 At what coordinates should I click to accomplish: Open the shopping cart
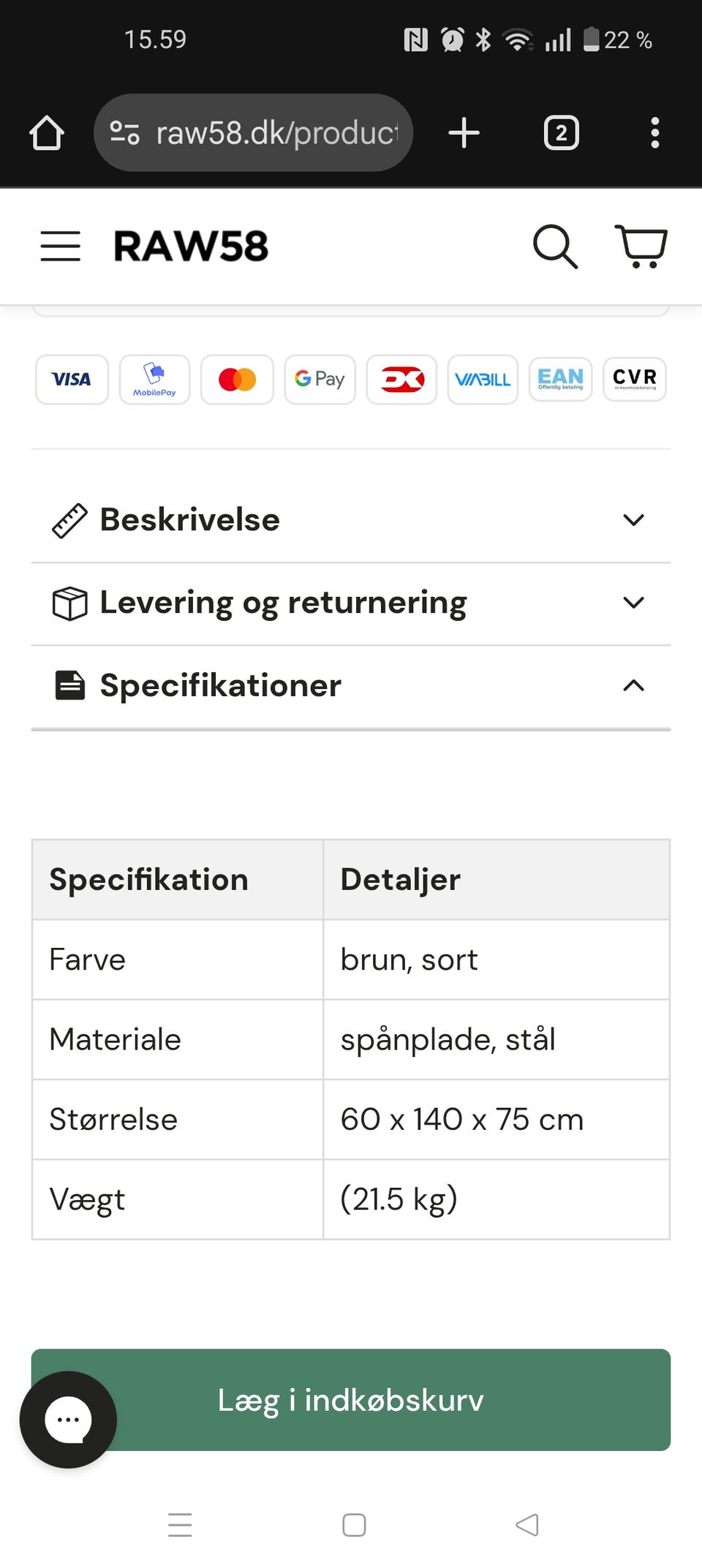tap(641, 246)
